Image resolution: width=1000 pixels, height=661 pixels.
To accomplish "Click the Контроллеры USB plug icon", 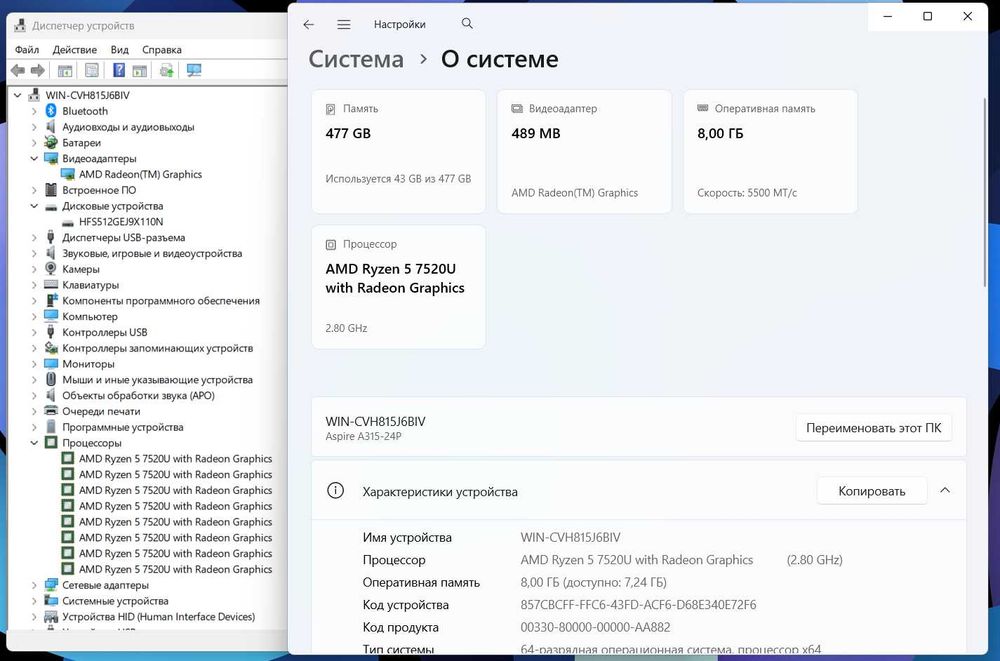I will coord(51,332).
